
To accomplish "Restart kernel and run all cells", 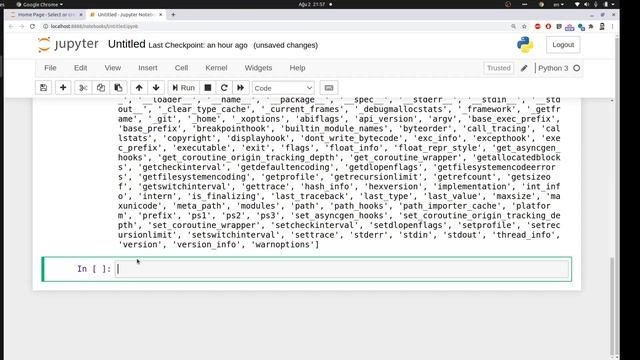I will (241, 88).
